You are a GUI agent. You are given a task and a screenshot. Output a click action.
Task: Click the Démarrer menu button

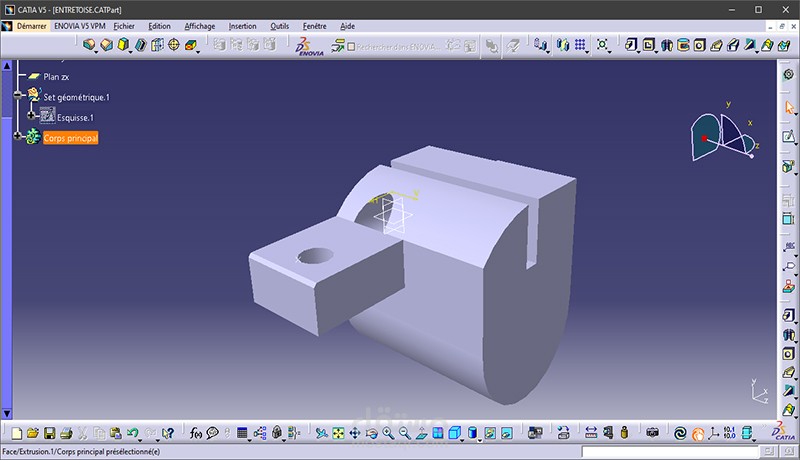[31, 26]
